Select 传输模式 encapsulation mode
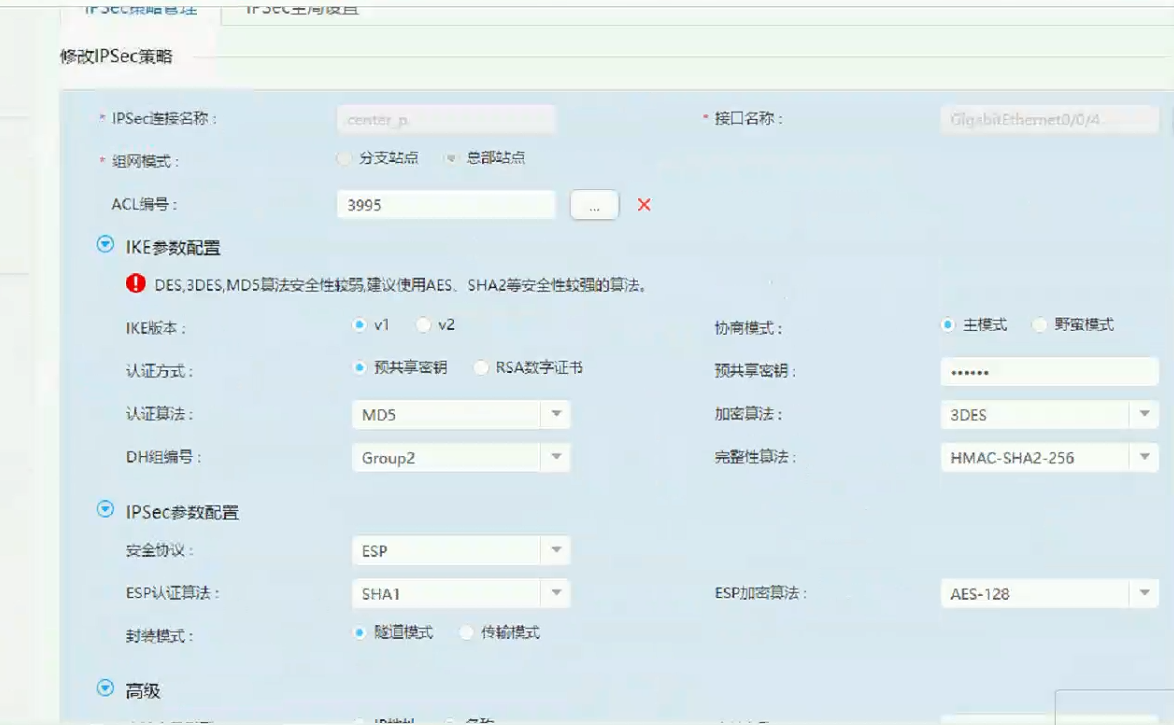The image size is (1174, 725). tap(468, 633)
